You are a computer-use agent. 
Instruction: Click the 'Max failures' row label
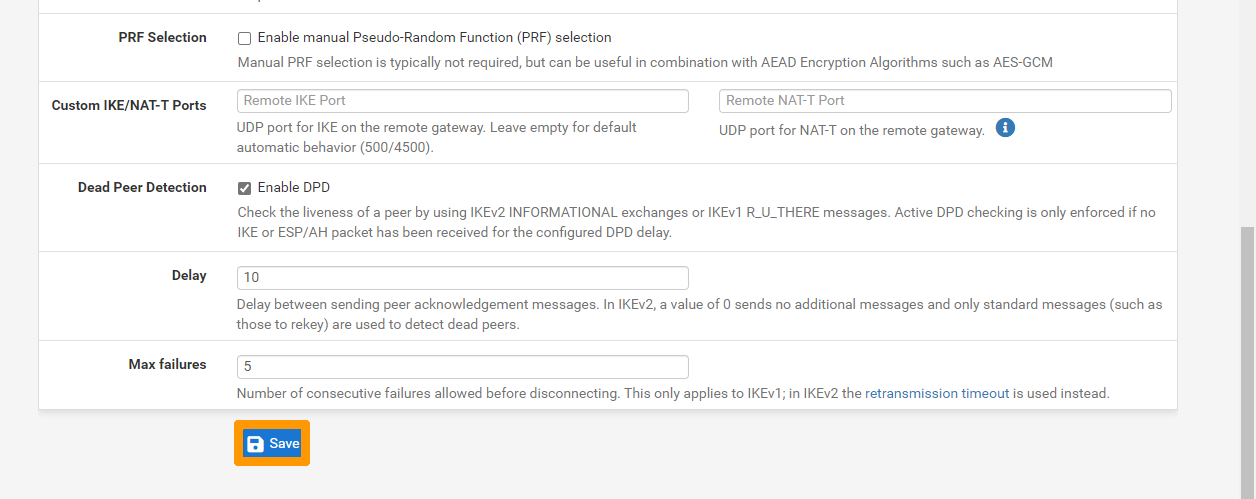click(167, 365)
